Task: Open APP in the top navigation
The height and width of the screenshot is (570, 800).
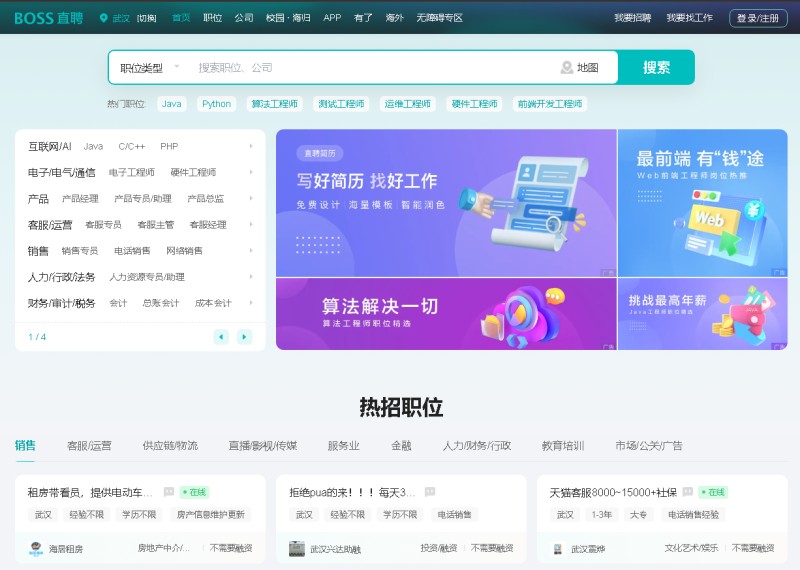Action: coord(332,18)
